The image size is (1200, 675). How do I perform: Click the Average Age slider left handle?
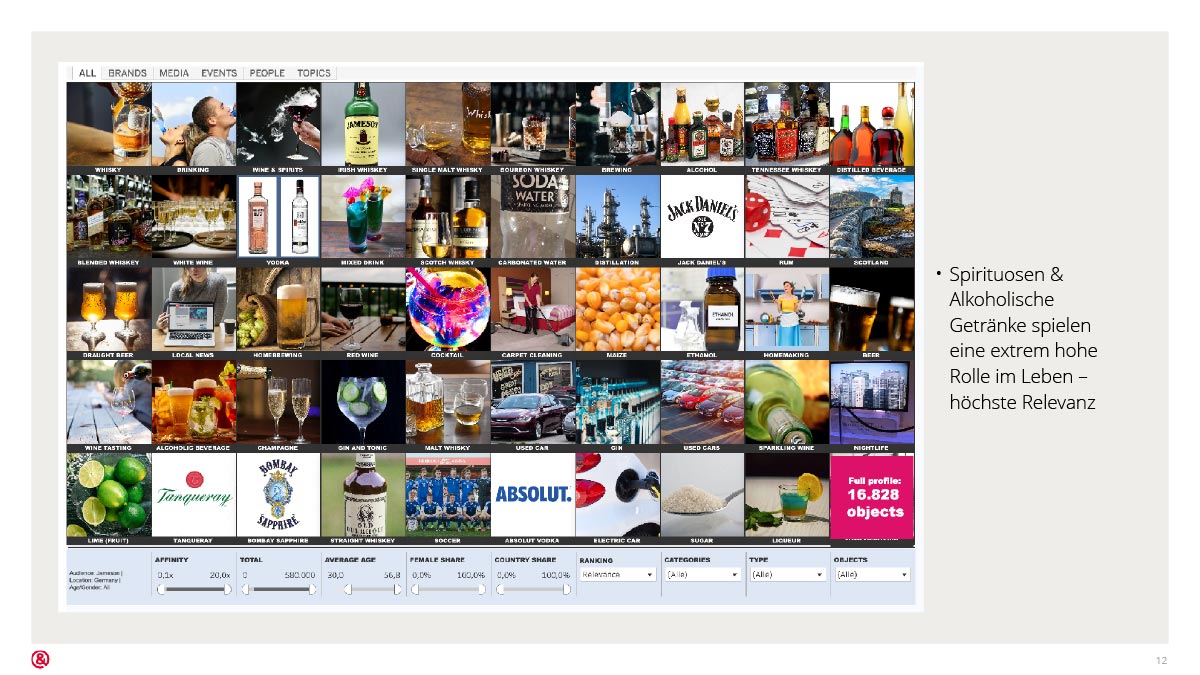coord(347,590)
